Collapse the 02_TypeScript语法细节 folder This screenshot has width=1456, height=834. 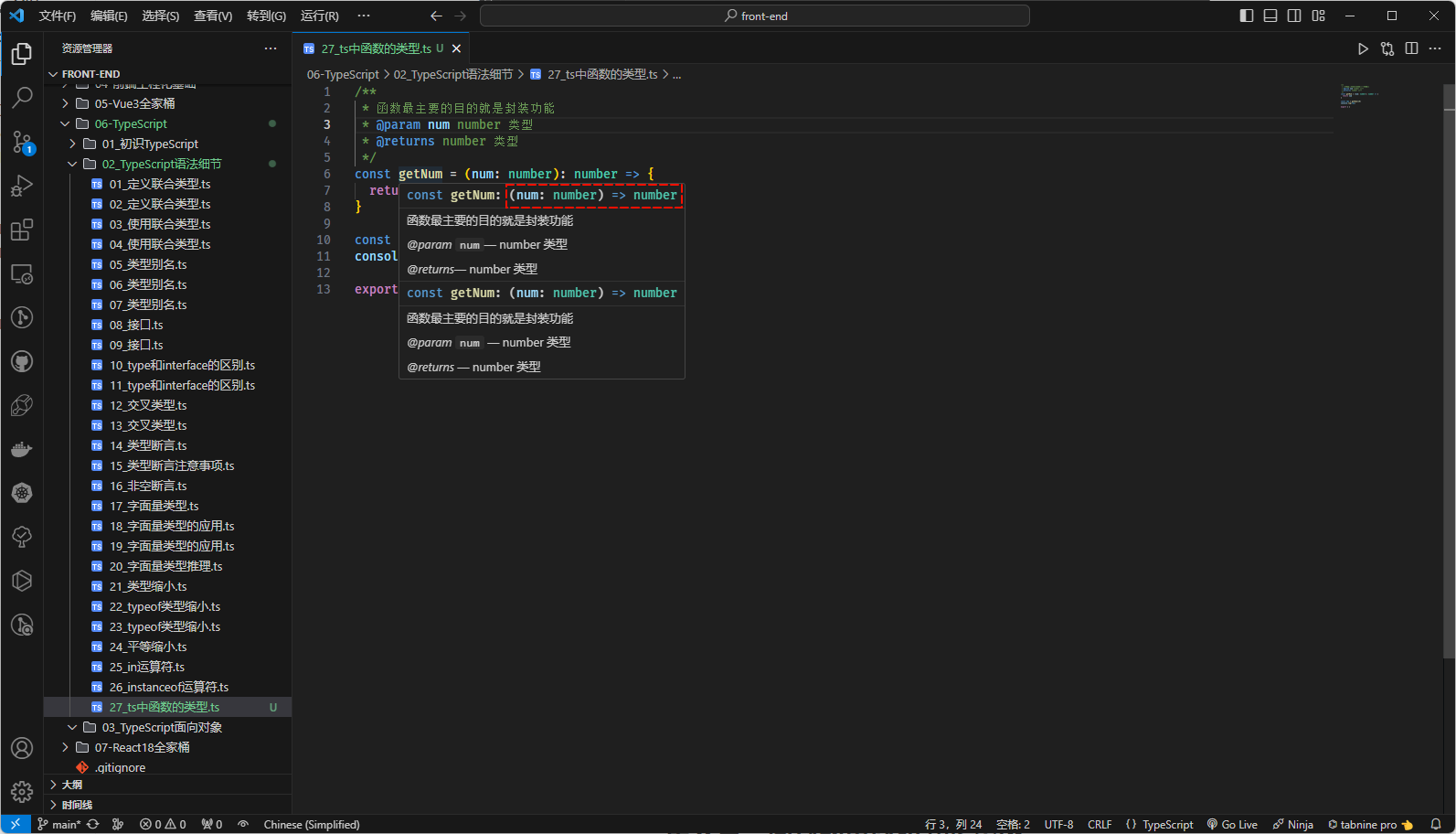point(161,164)
